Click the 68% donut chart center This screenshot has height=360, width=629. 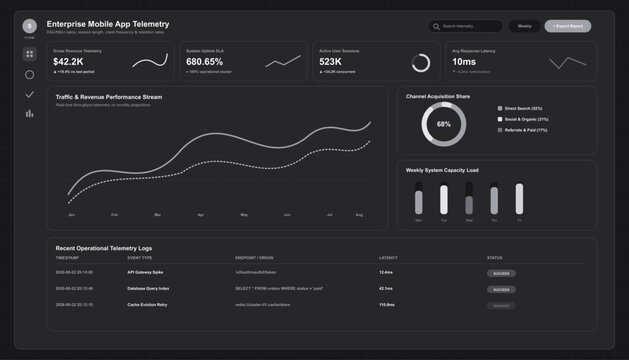click(x=444, y=124)
